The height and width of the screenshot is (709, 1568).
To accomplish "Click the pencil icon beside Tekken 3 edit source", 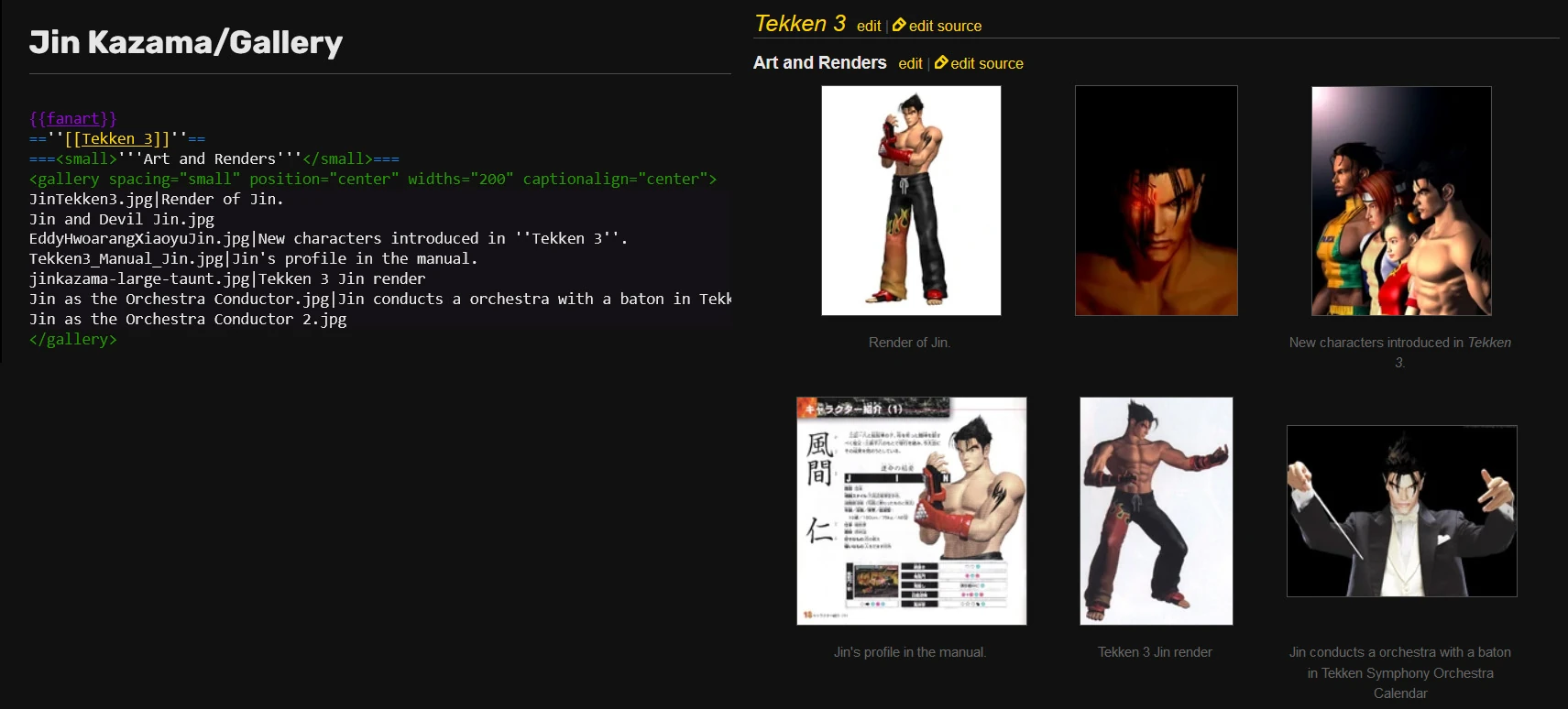I will pos(899,26).
